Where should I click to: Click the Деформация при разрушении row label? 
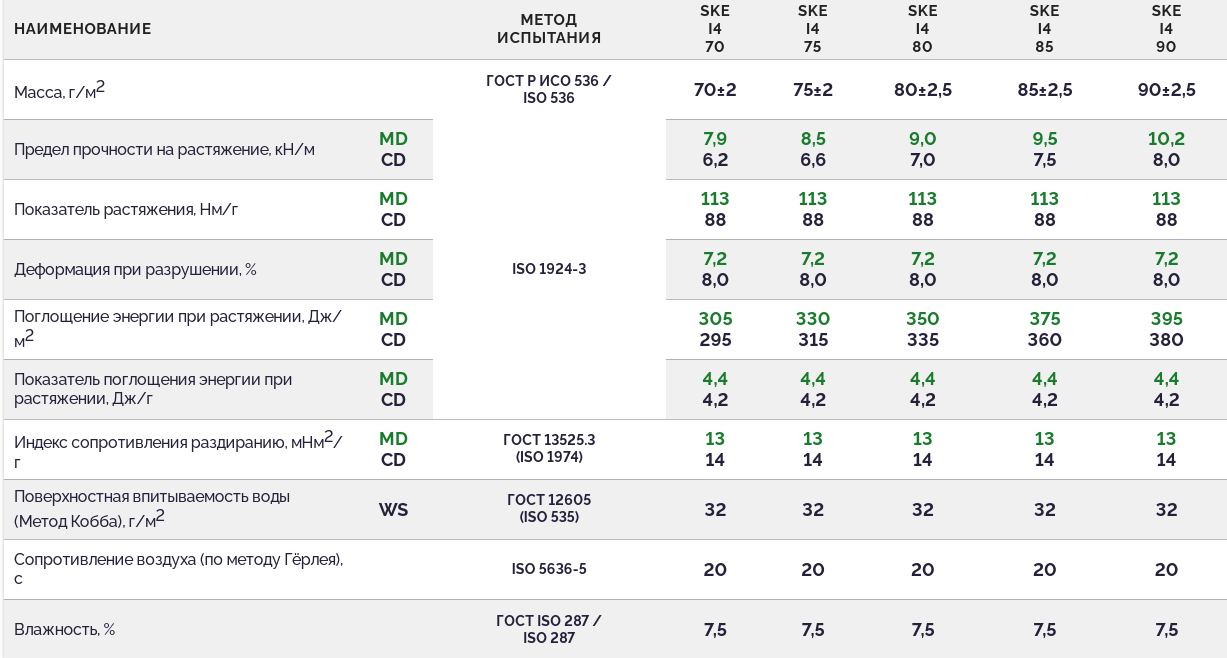click(135, 270)
